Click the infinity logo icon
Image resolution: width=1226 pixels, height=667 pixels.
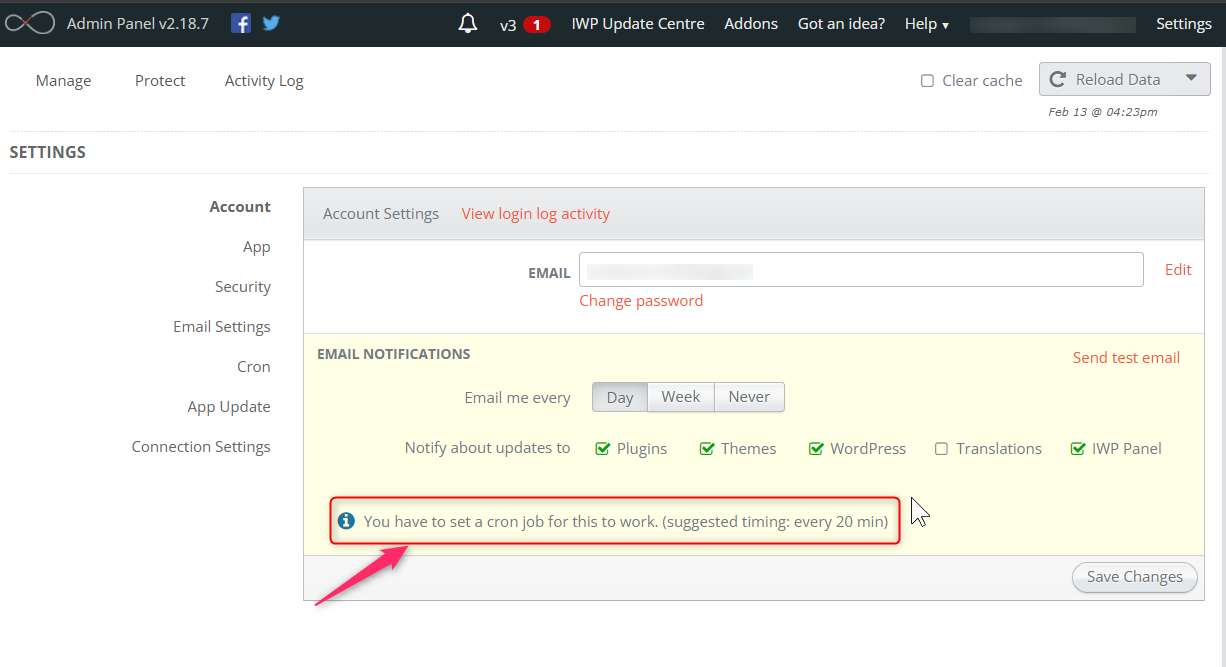28,24
